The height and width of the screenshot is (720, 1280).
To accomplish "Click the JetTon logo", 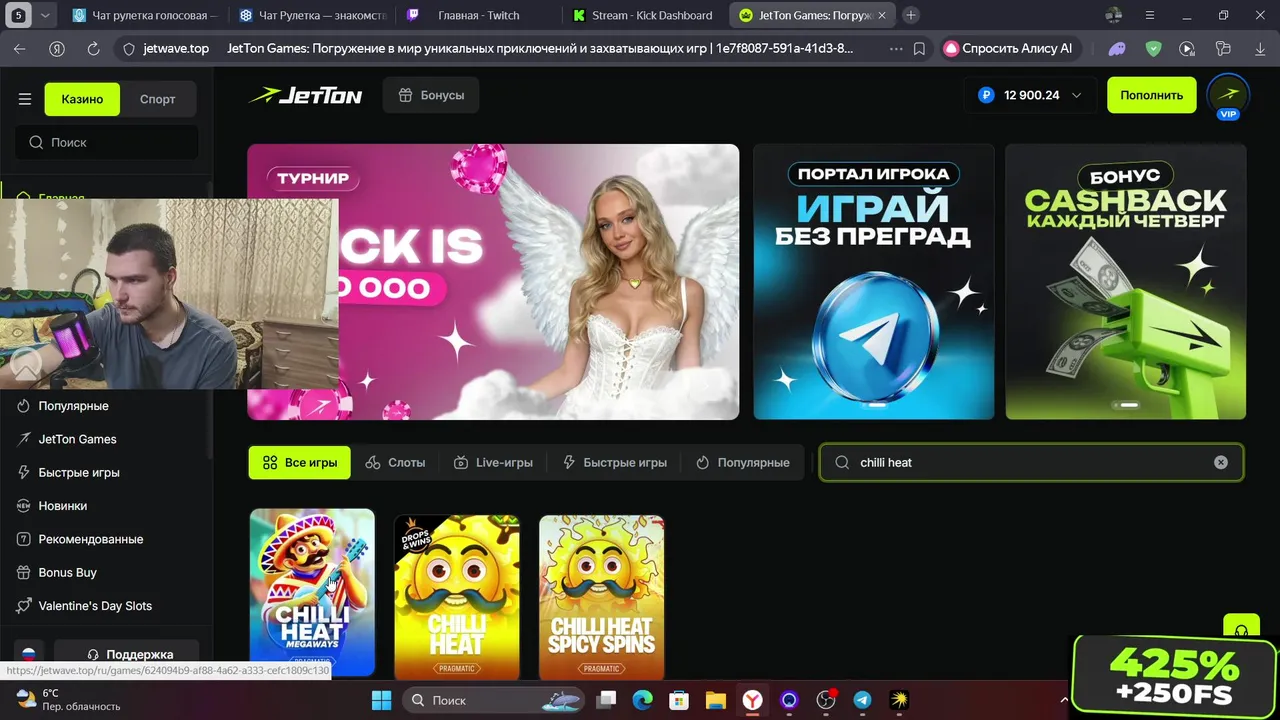I will coord(305,95).
